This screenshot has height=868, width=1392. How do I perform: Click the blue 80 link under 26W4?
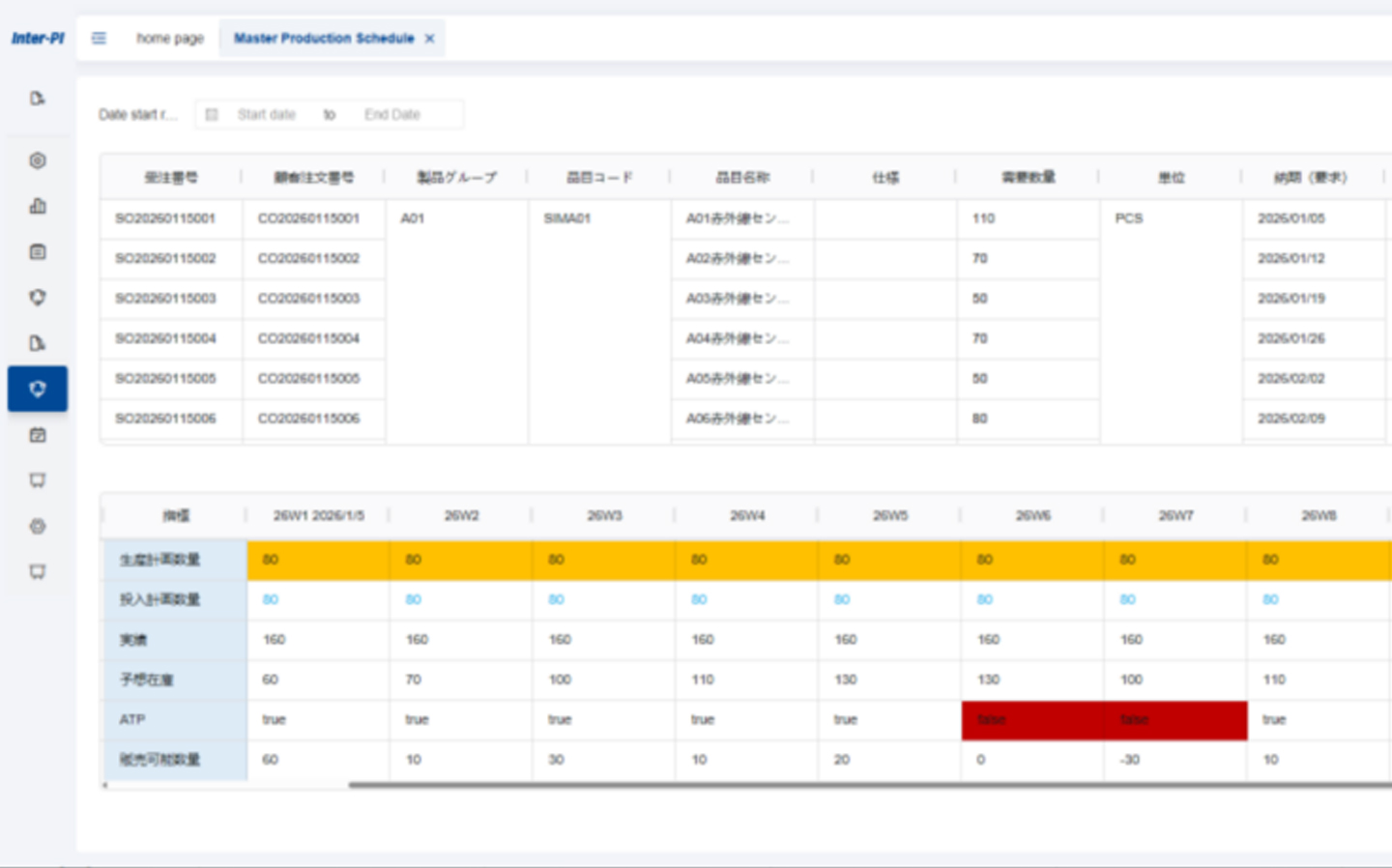[699, 600]
